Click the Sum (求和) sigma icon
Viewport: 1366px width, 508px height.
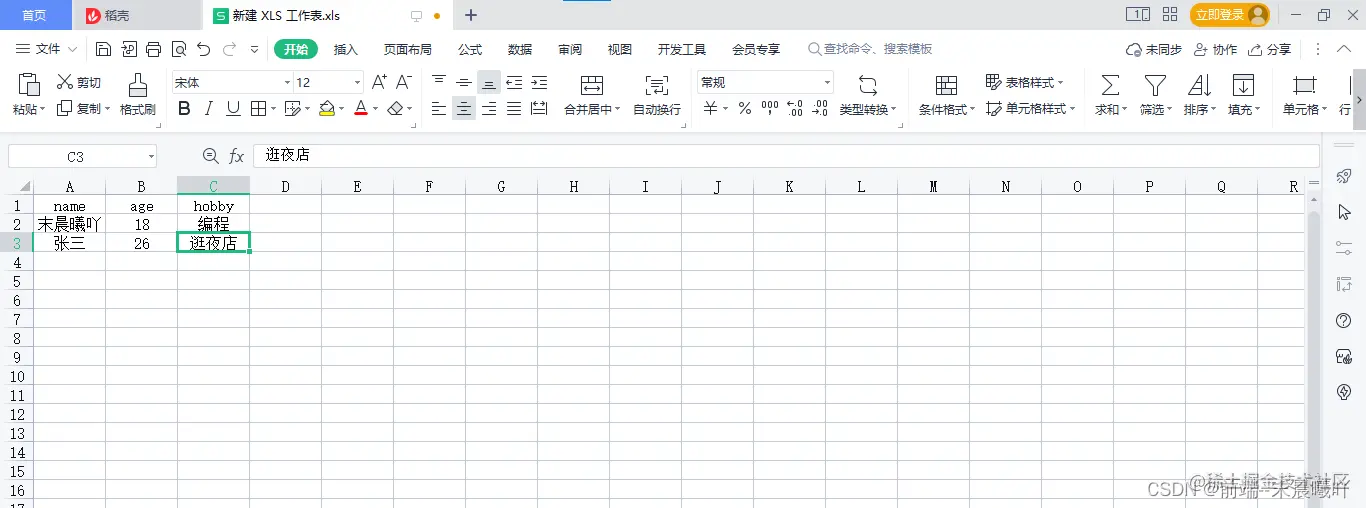coord(1109,85)
